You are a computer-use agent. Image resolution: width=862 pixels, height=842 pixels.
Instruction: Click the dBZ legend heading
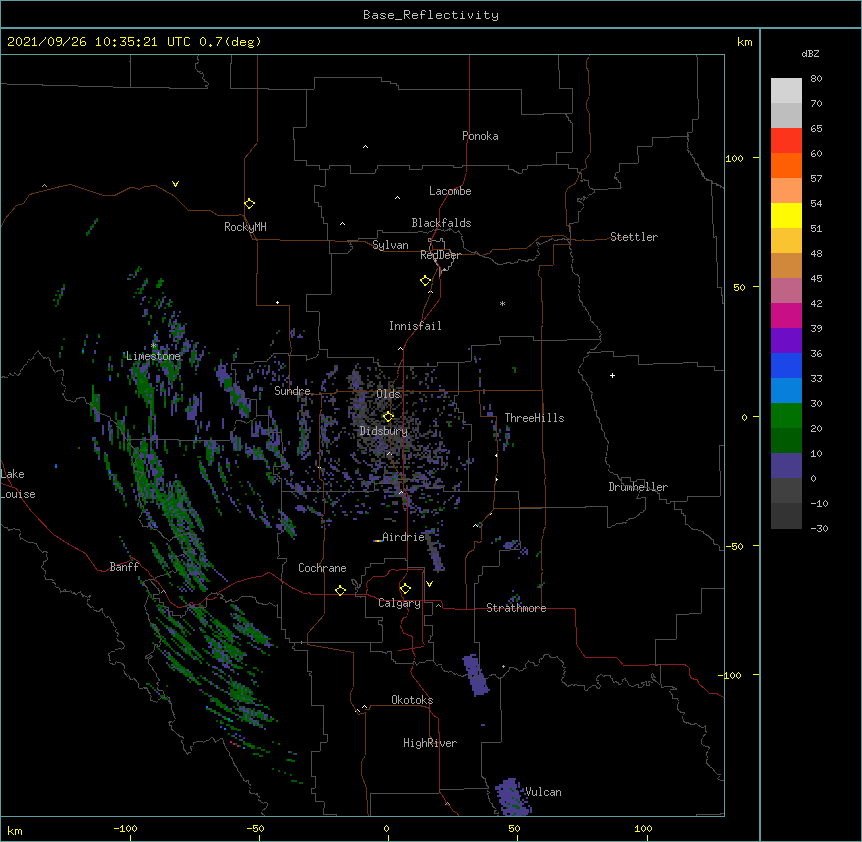point(810,53)
